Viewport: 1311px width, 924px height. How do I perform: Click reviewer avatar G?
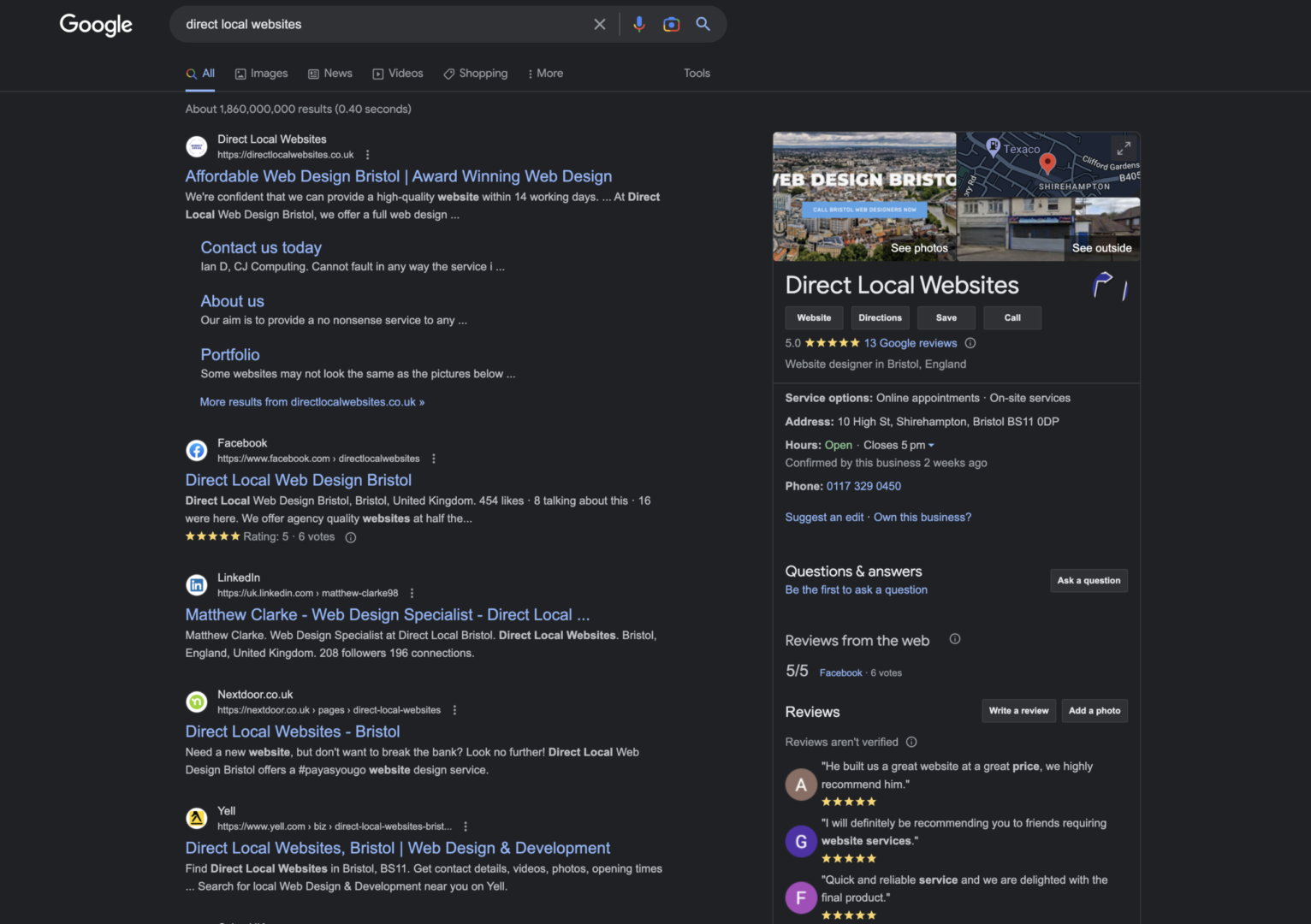(801, 841)
